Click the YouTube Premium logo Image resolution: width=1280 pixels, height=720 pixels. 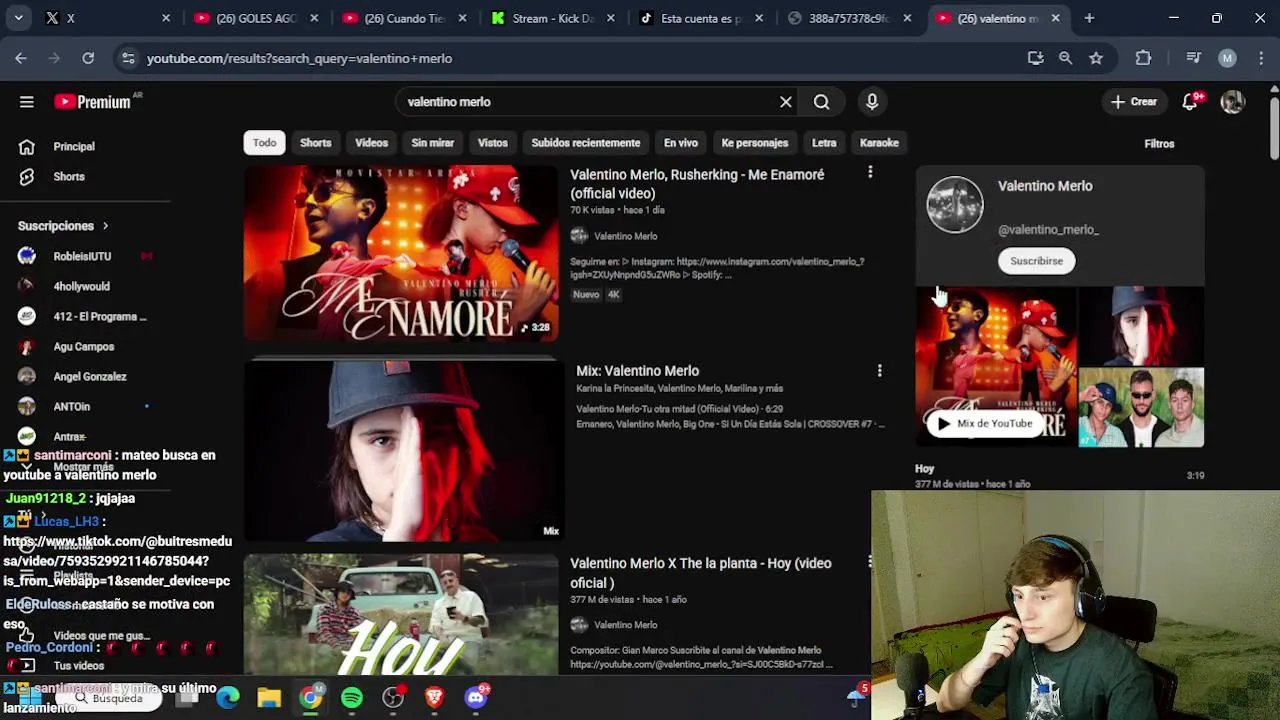pyautogui.click(x=93, y=102)
